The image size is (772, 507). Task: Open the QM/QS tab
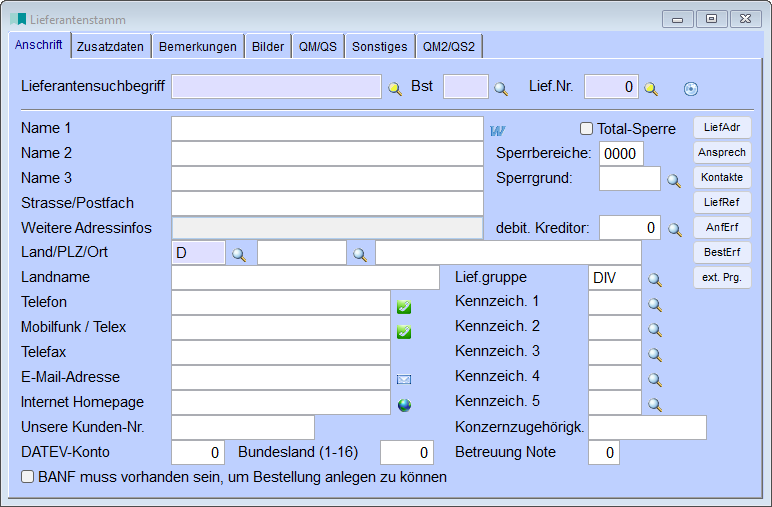[x=318, y=47]
